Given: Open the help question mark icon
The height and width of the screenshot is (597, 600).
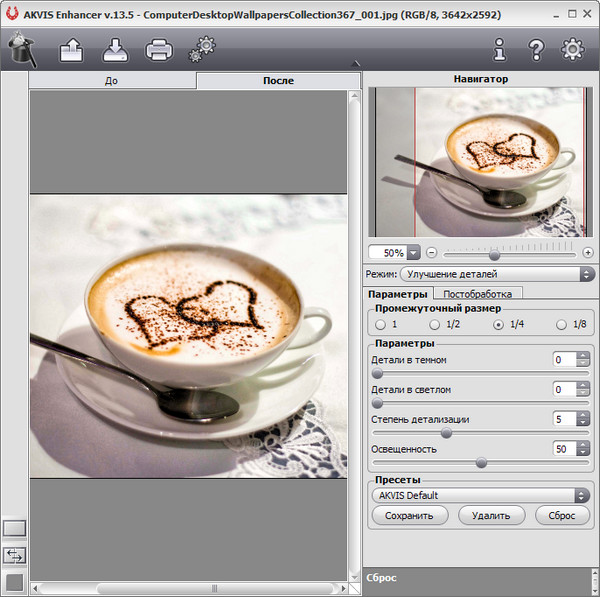Looking at the screenshot, I should point(536,48).
